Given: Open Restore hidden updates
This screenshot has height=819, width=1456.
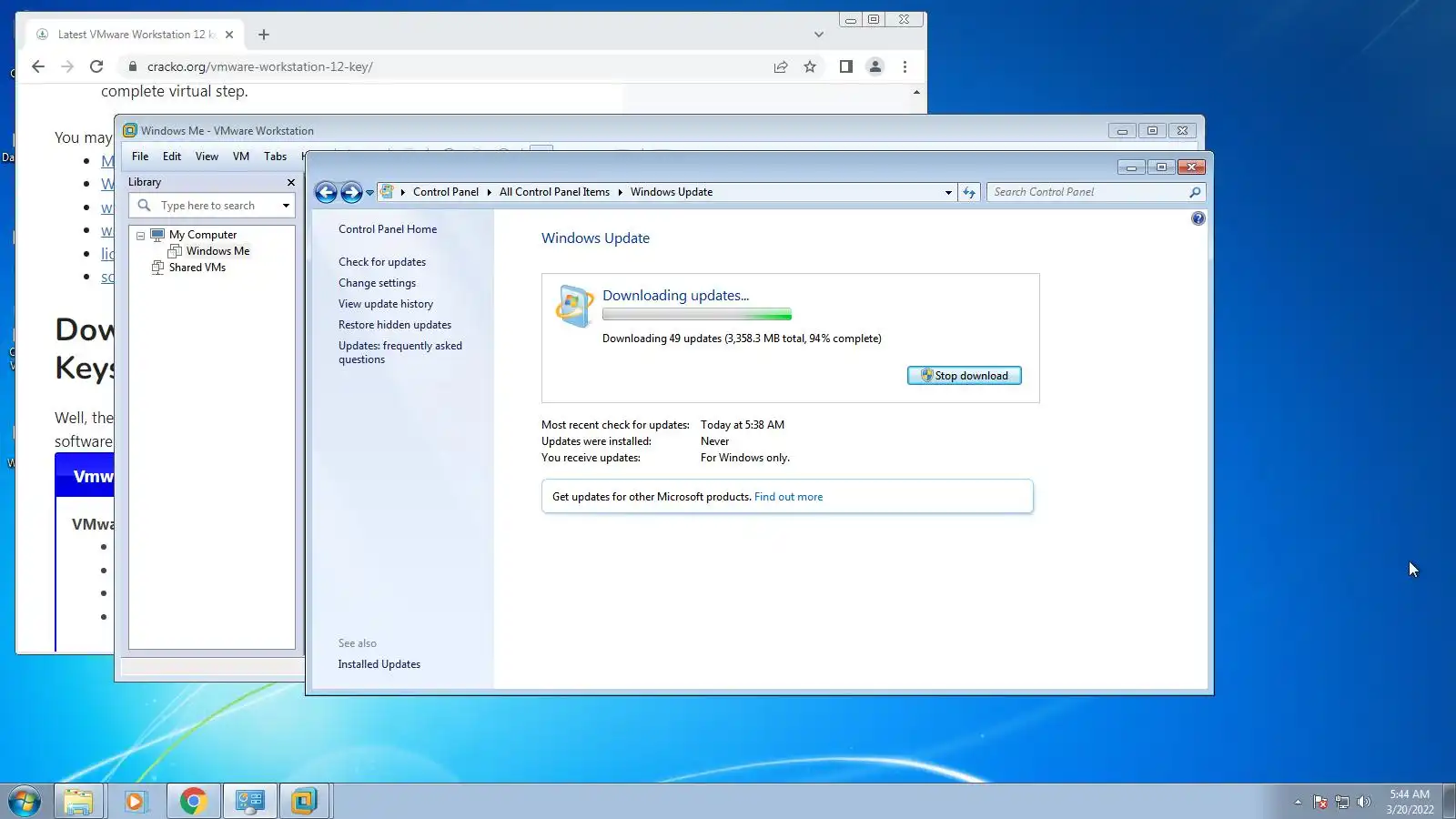Looking at the screenshot, I should click(x=395, y=325).
